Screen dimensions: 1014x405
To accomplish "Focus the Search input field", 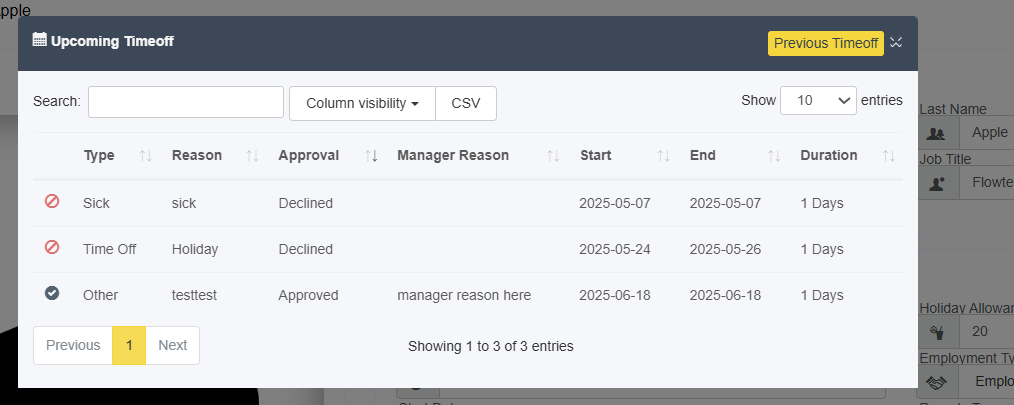I will (186, 102).
